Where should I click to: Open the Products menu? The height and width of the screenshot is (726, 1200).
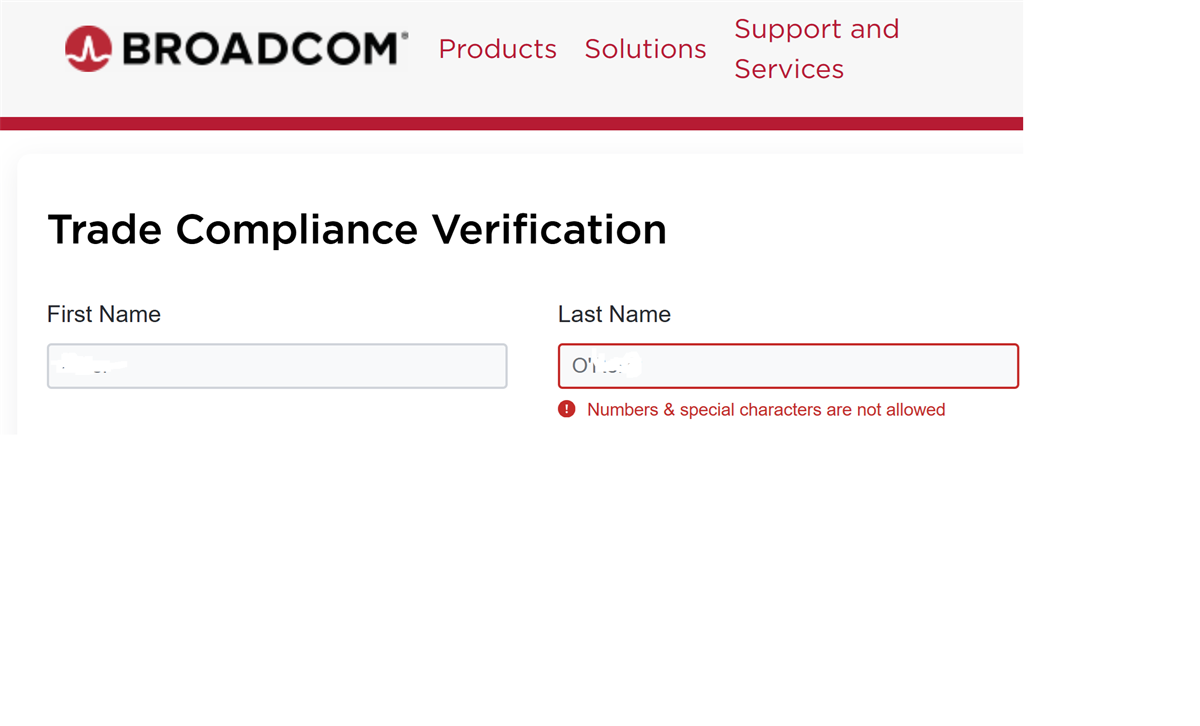(497, 49)
